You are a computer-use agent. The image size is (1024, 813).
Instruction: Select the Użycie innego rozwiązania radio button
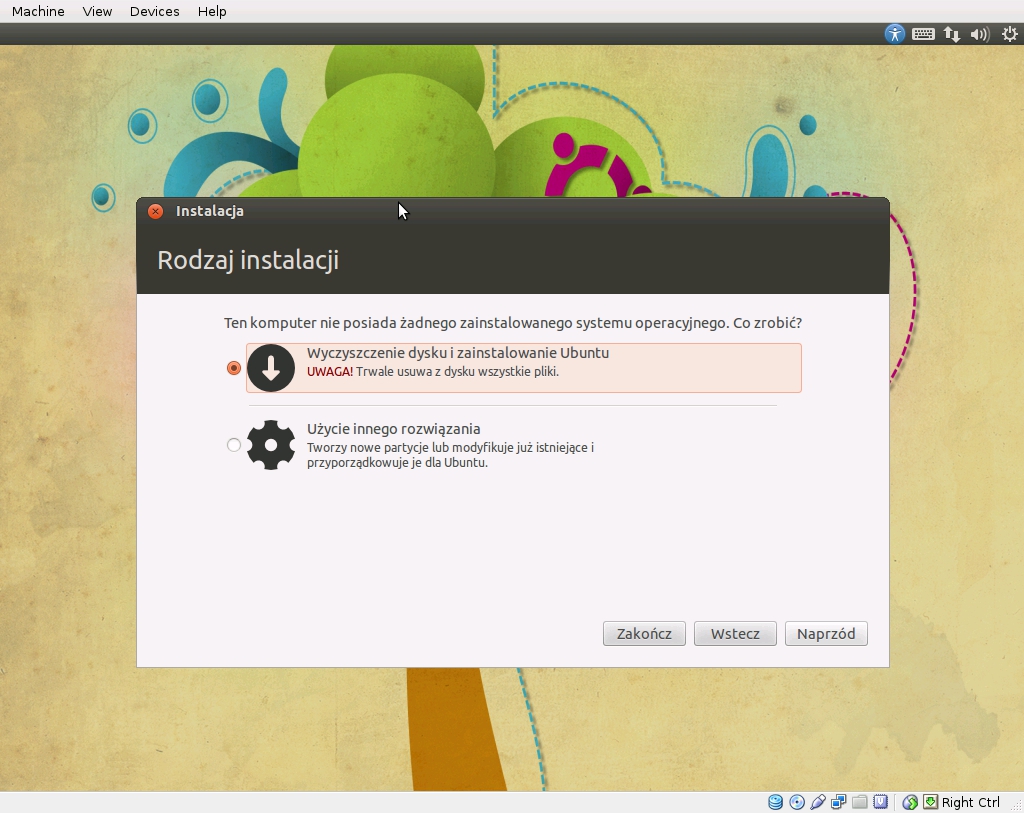coord(233,445)
